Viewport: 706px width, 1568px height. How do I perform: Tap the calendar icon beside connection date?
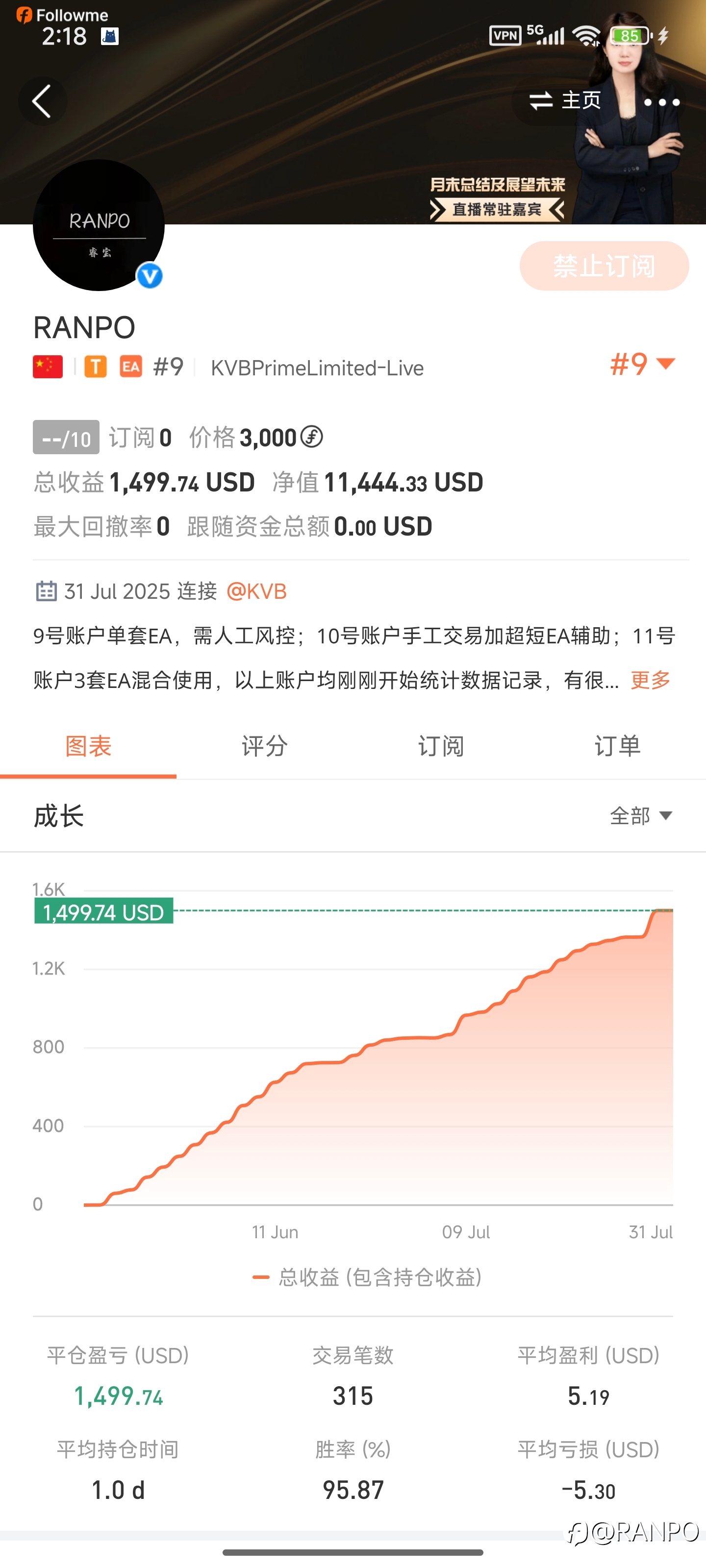click(46, 591)
